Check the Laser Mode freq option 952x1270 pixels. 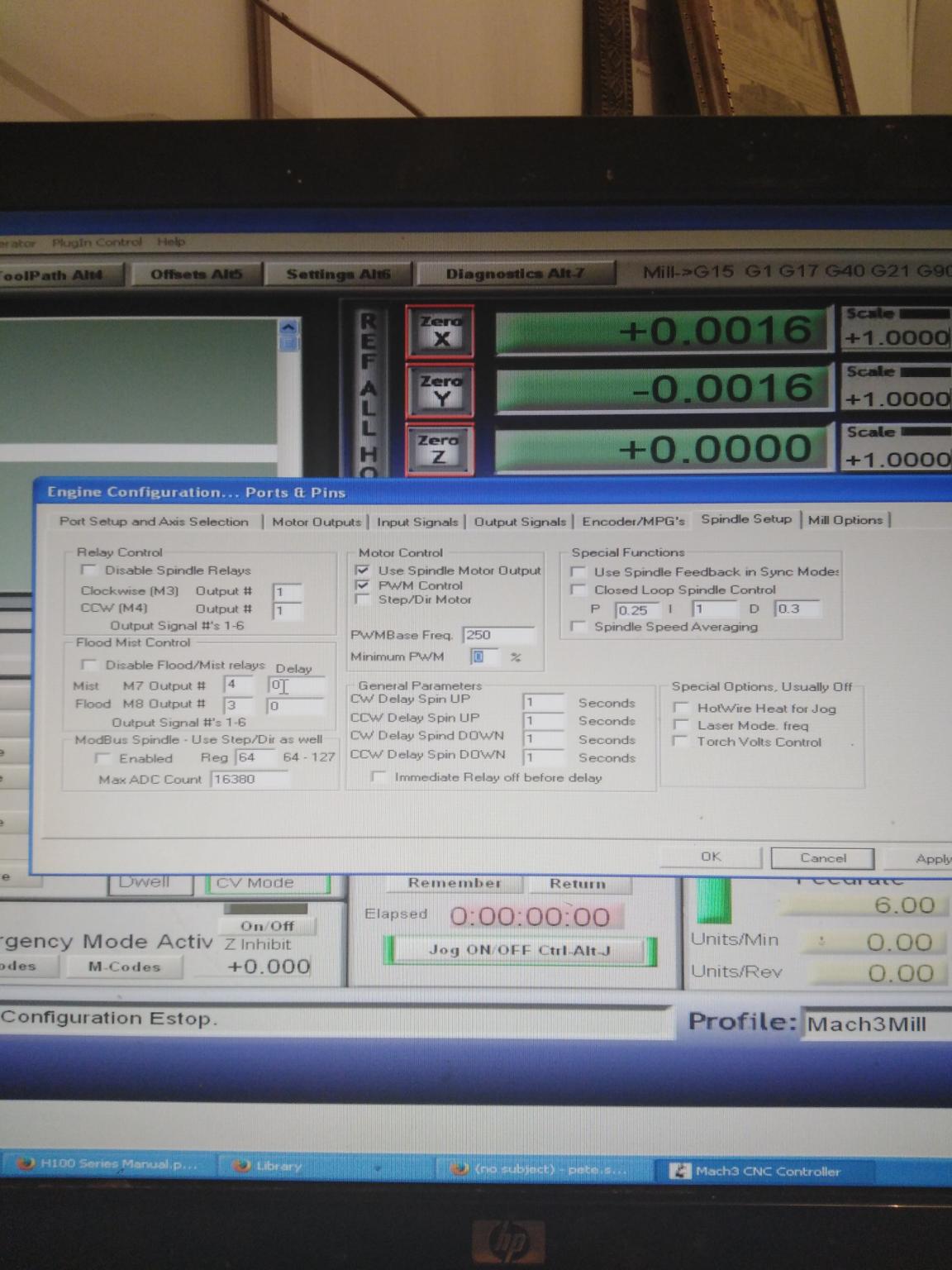point(681,725)
